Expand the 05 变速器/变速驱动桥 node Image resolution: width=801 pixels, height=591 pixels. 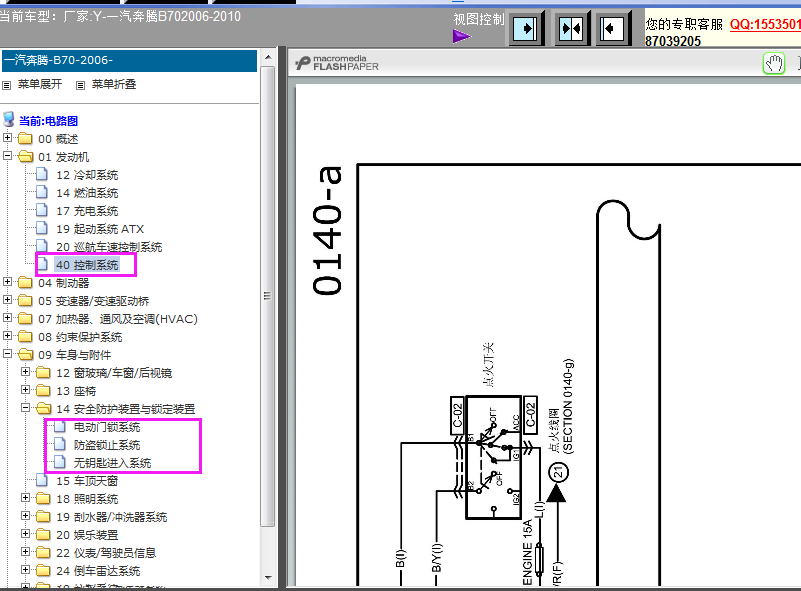click(7, 299)
